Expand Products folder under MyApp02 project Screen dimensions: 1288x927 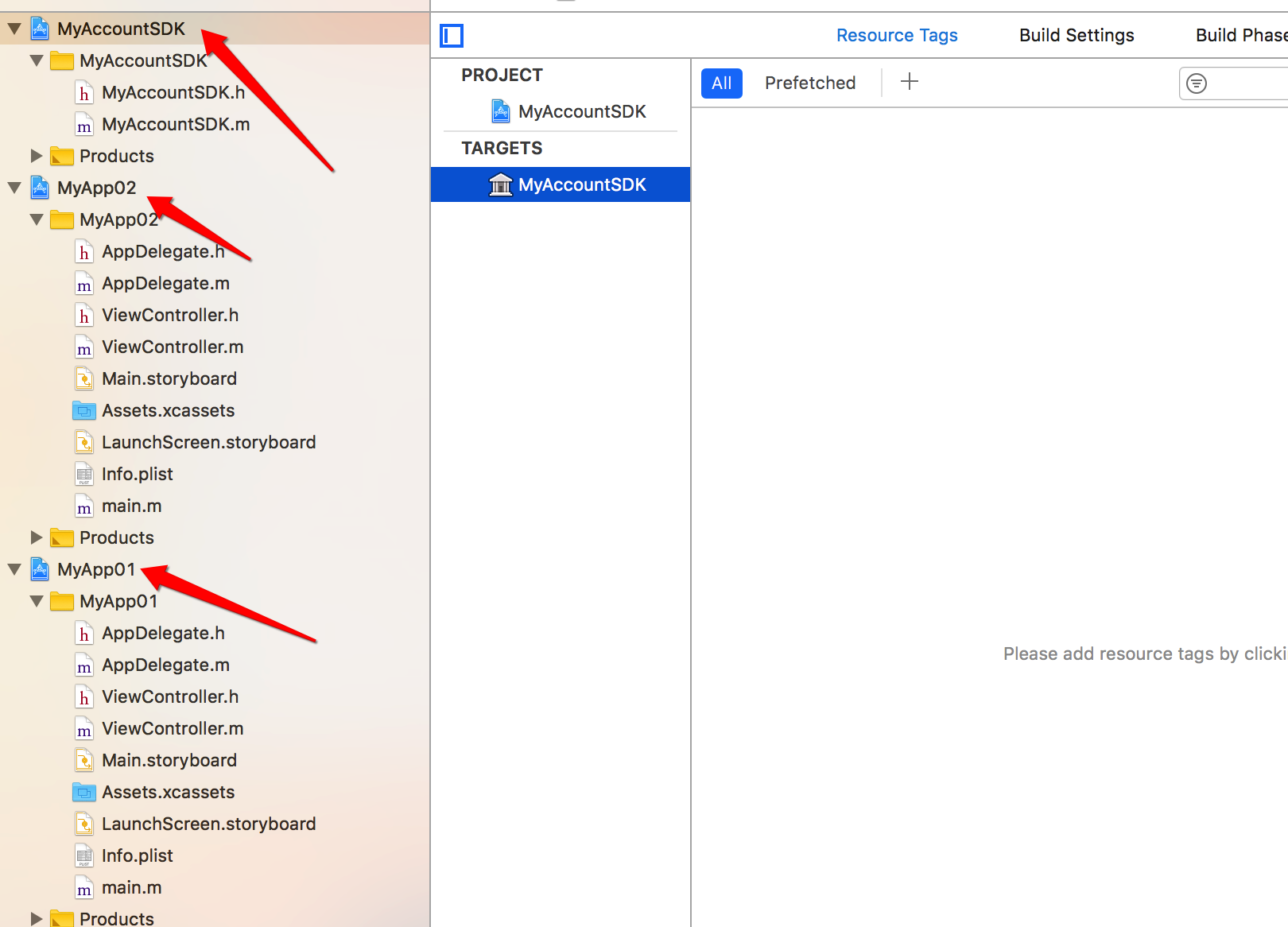click(x=37, y=537)
